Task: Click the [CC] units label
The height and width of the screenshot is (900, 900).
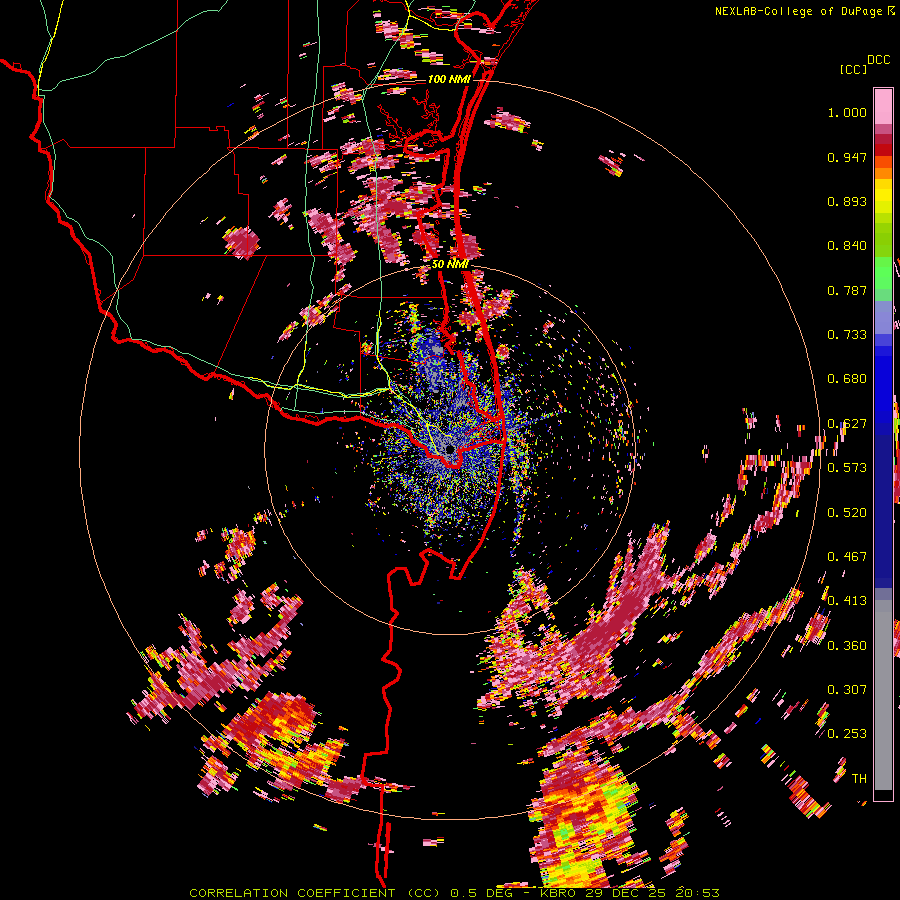Action: pyautogui.click(x=853, y=69)
